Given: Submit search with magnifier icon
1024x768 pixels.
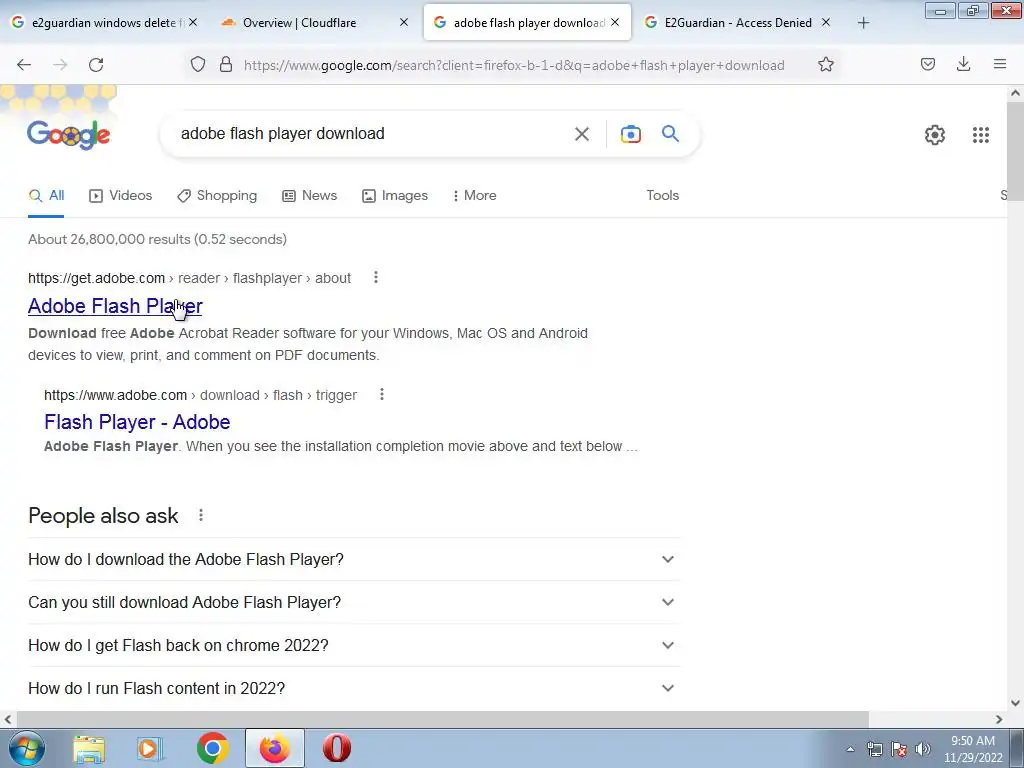Looking at the screenshot, I should (x=671, y=134).
